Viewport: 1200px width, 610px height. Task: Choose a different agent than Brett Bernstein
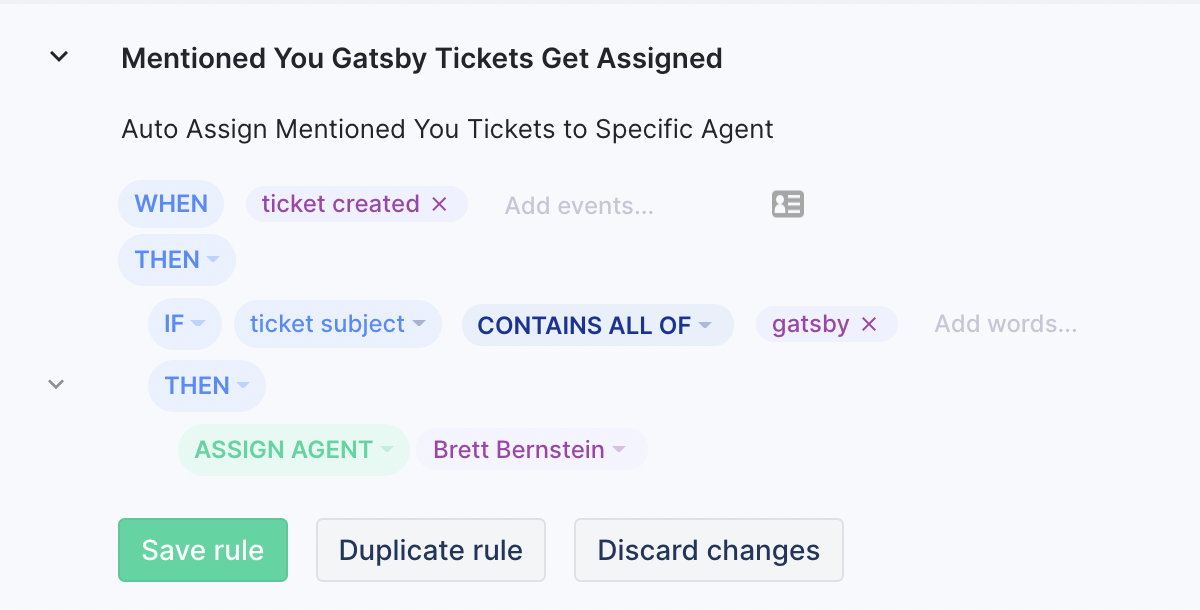point(531,450)
